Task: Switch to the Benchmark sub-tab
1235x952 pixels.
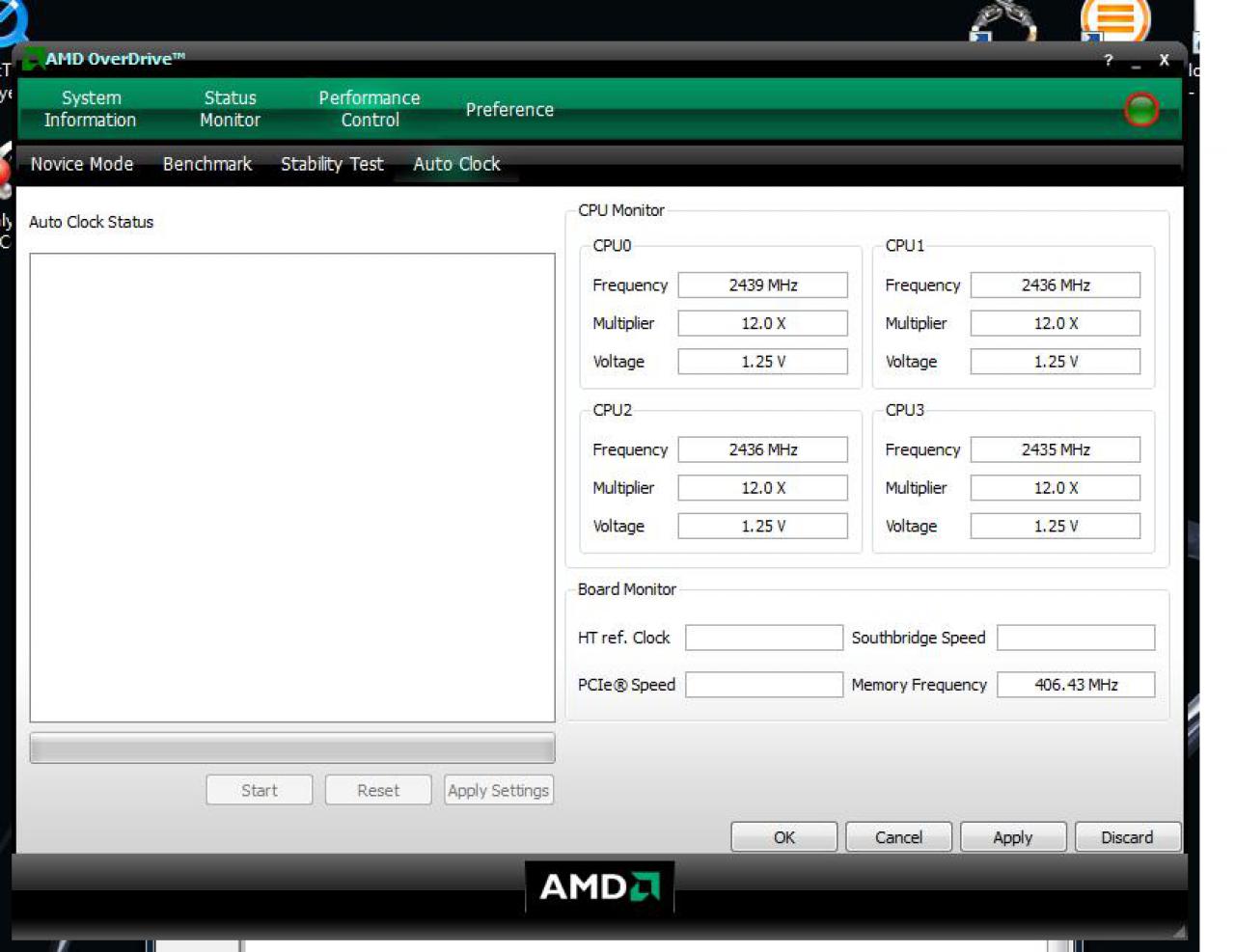Action: 207,164
